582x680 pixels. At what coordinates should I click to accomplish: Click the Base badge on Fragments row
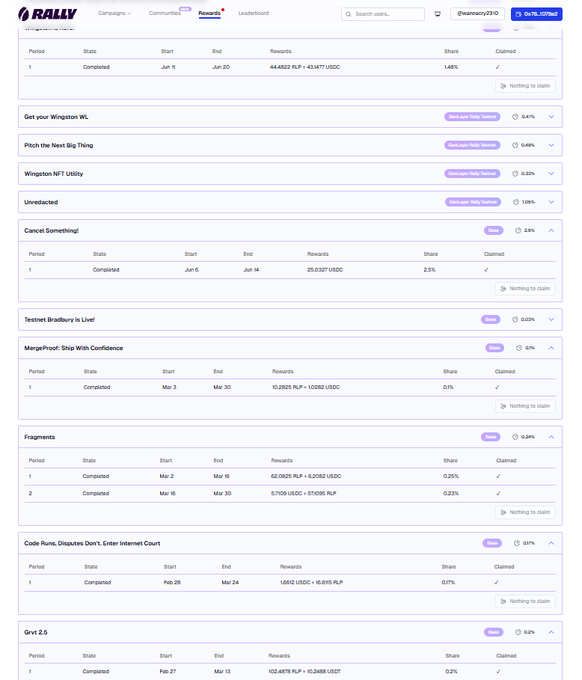[490, 437]
